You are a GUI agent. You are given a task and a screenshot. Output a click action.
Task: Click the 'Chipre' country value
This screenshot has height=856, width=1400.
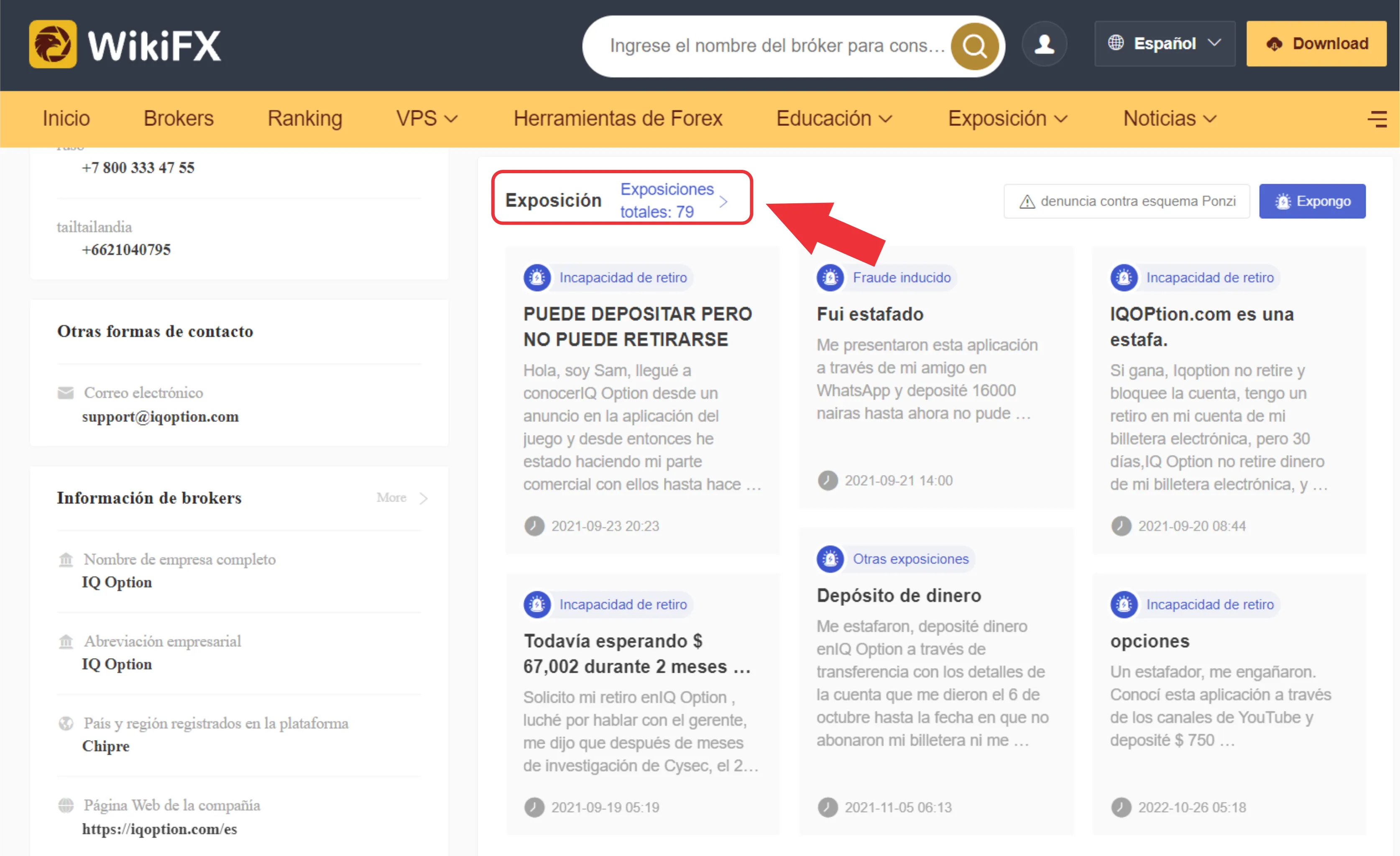point(106,746)
